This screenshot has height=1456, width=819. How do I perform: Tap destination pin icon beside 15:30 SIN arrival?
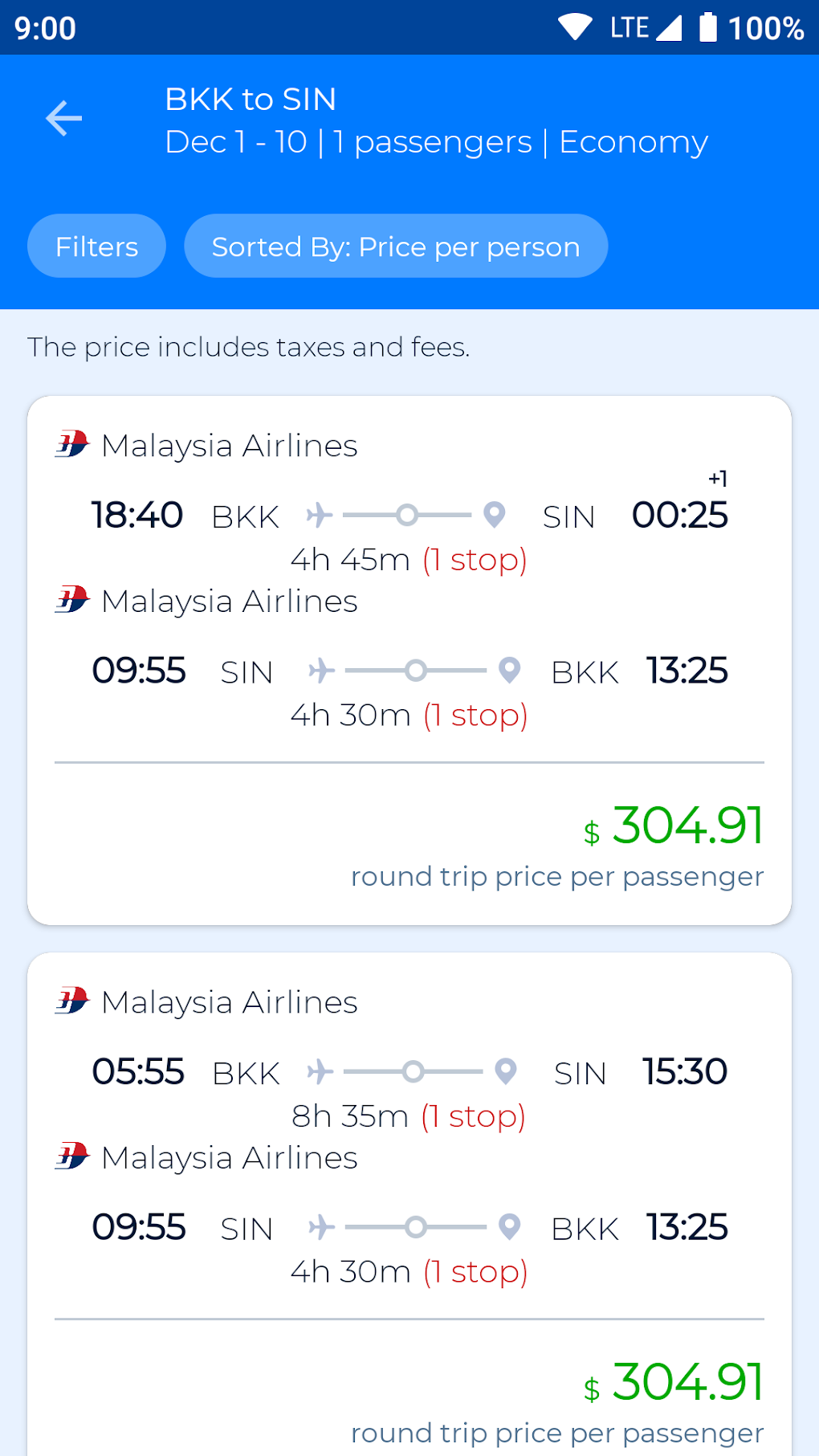(x=506, y=1071)
